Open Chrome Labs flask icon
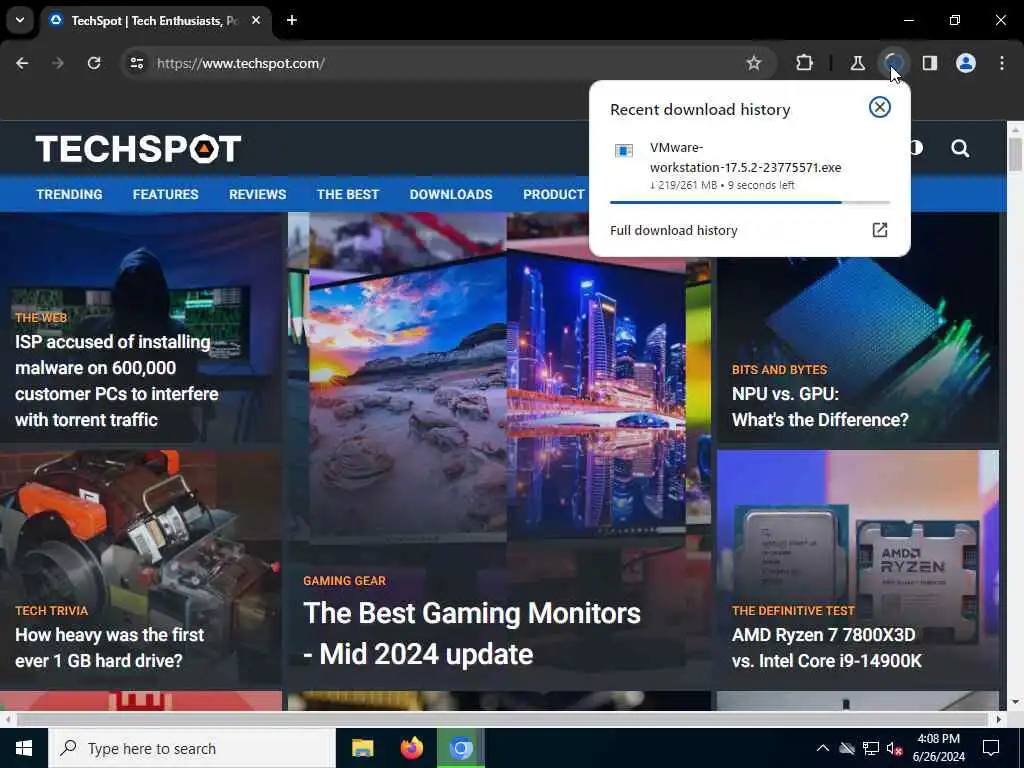1024x768 pixels. 857,63
